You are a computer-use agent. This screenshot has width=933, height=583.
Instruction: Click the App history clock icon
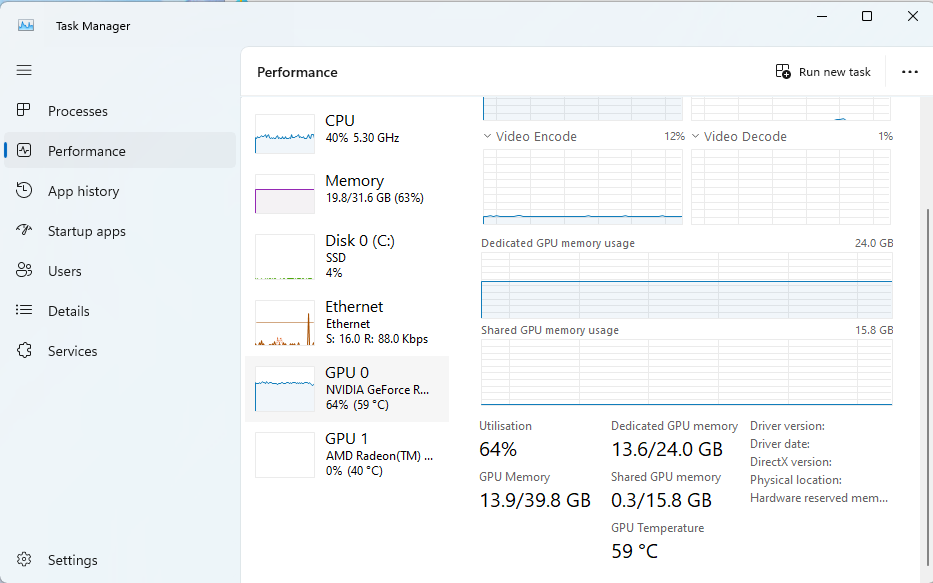pyautogui.click(x=24, y=190)
